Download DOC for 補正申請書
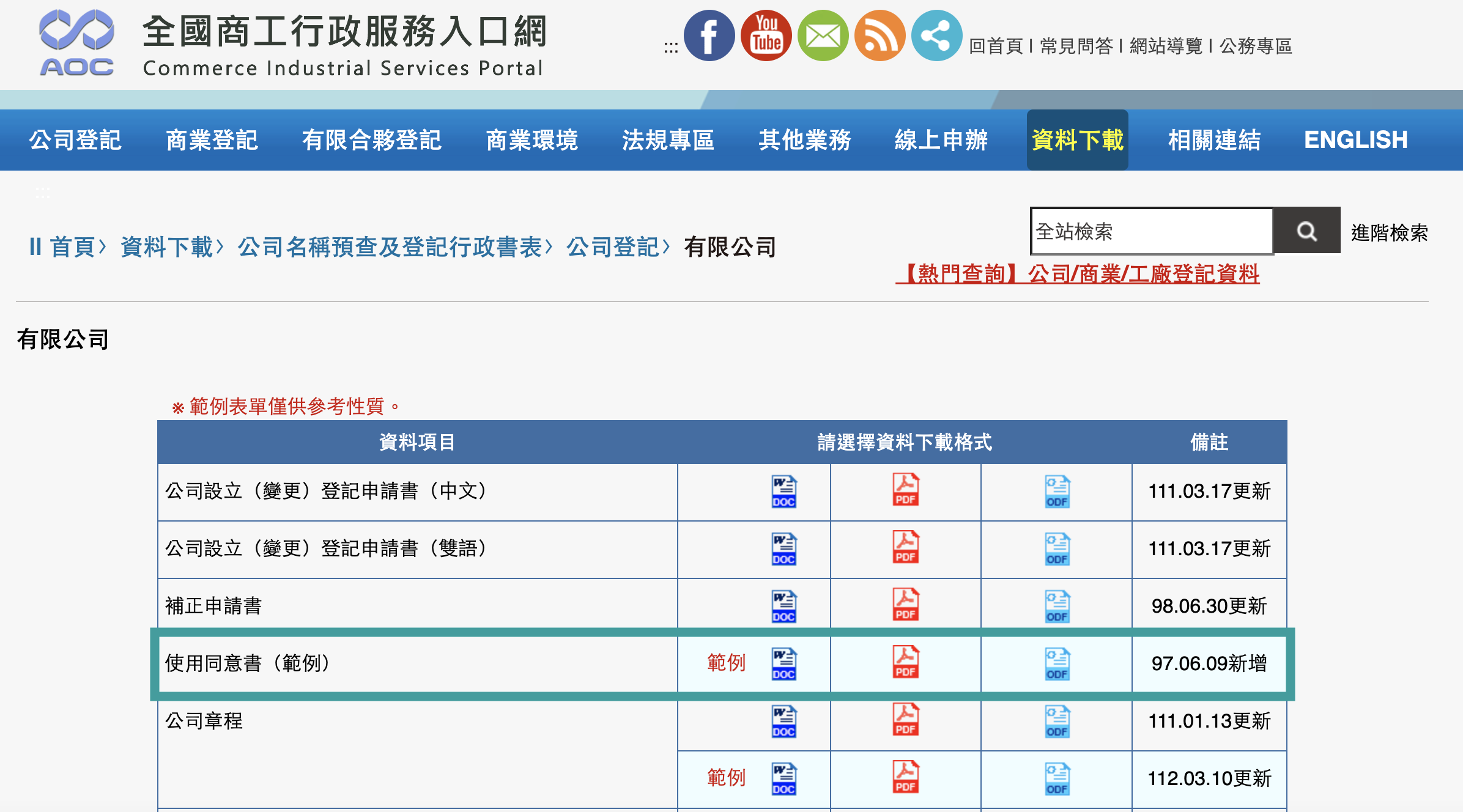The height and width of the screenshot is (812, 1463). pos(783,607)
